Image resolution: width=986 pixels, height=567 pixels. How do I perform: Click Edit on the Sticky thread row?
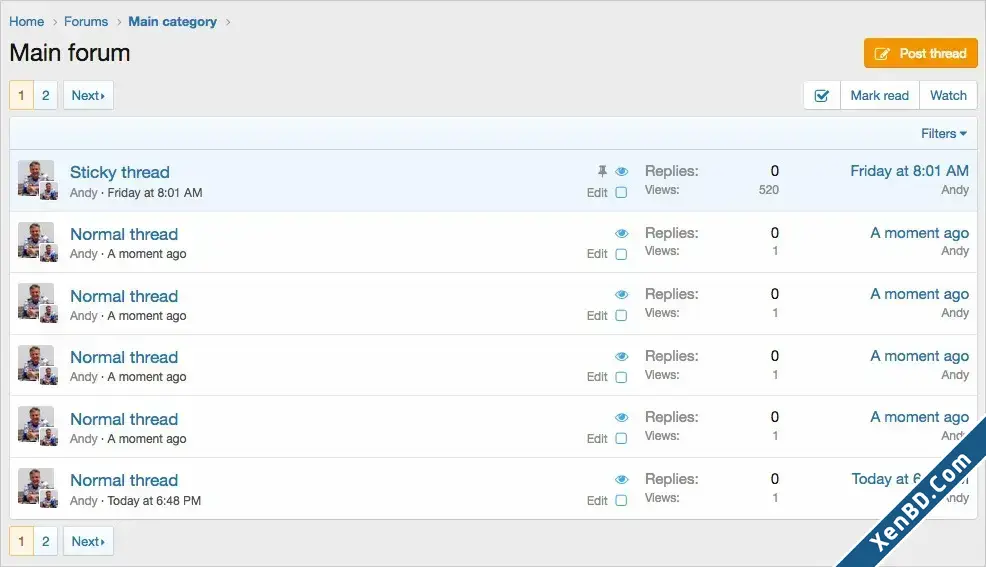point(597,193)
